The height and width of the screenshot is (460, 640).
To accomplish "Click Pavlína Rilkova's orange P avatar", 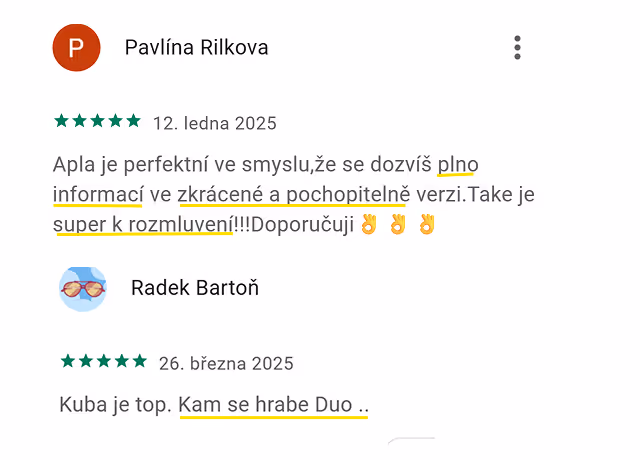I will pyautogui.click(x=76, y=48).
